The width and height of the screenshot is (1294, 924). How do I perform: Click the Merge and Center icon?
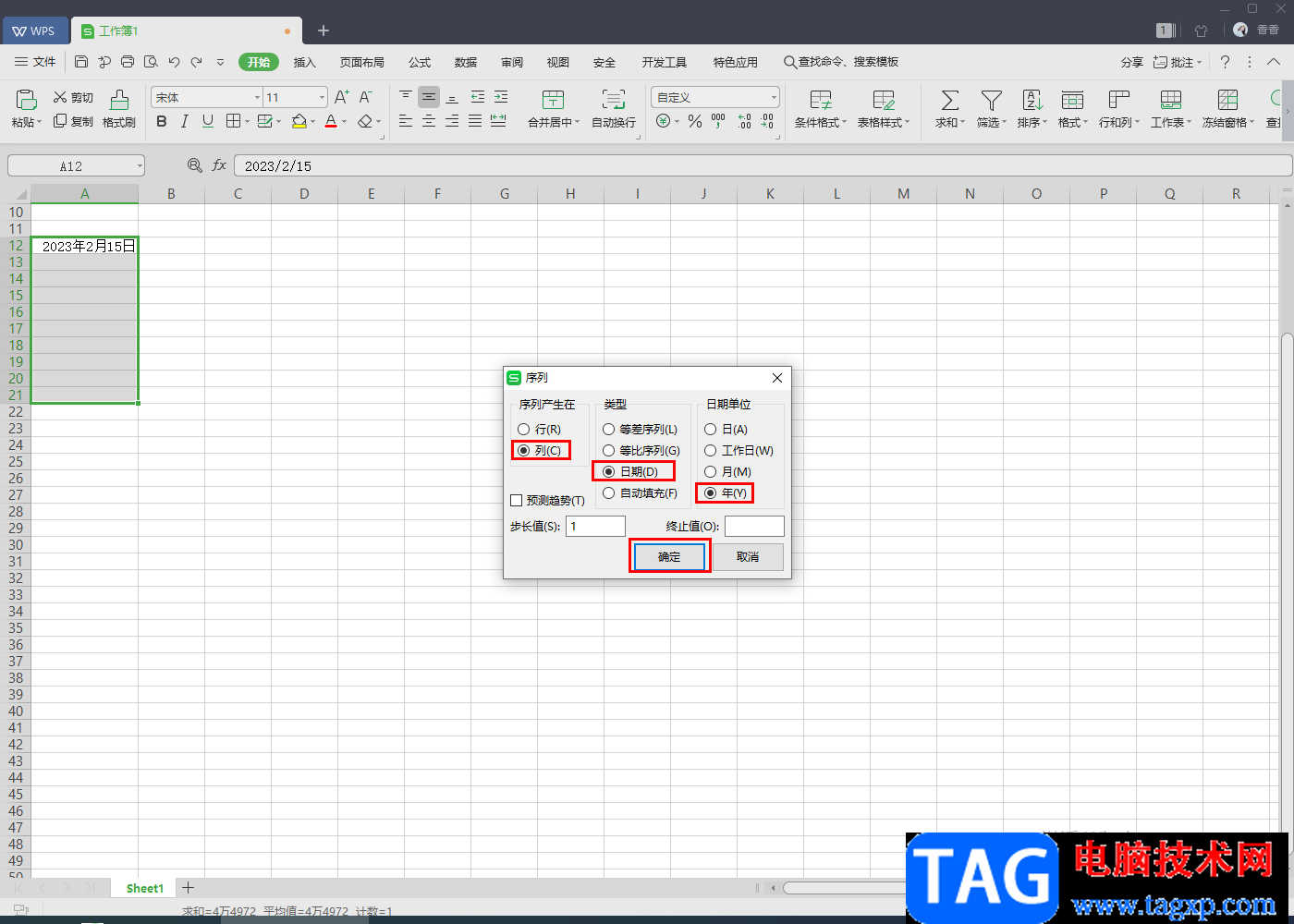[x=553, y=100]
